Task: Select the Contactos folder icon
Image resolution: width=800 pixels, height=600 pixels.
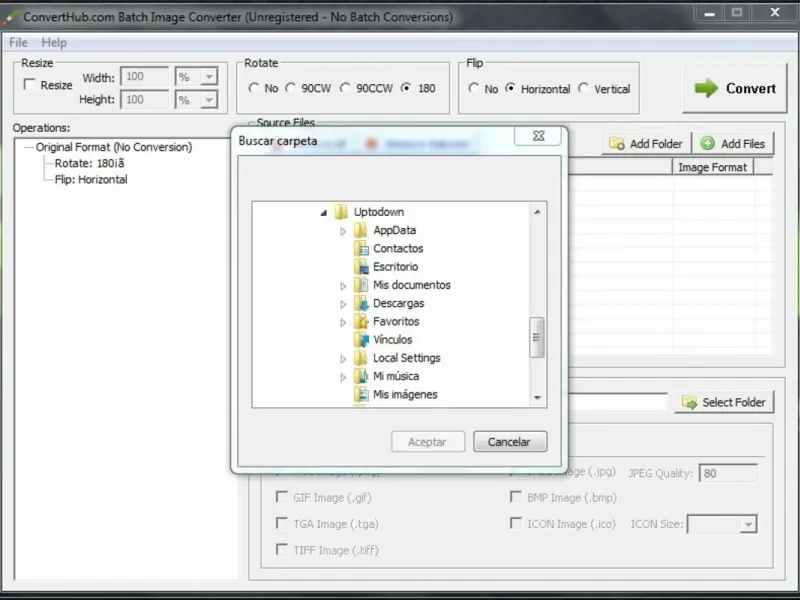Action: (361, 248)
